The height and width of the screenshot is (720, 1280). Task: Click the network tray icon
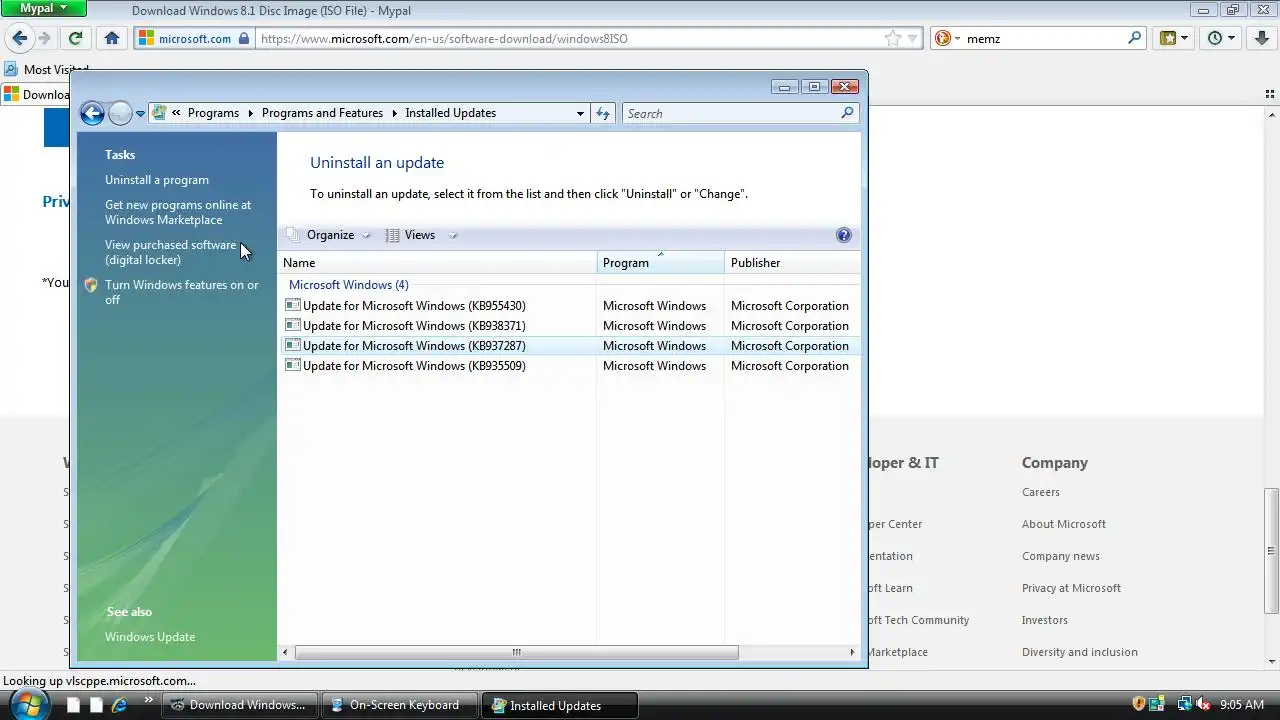click(1183, 705)
